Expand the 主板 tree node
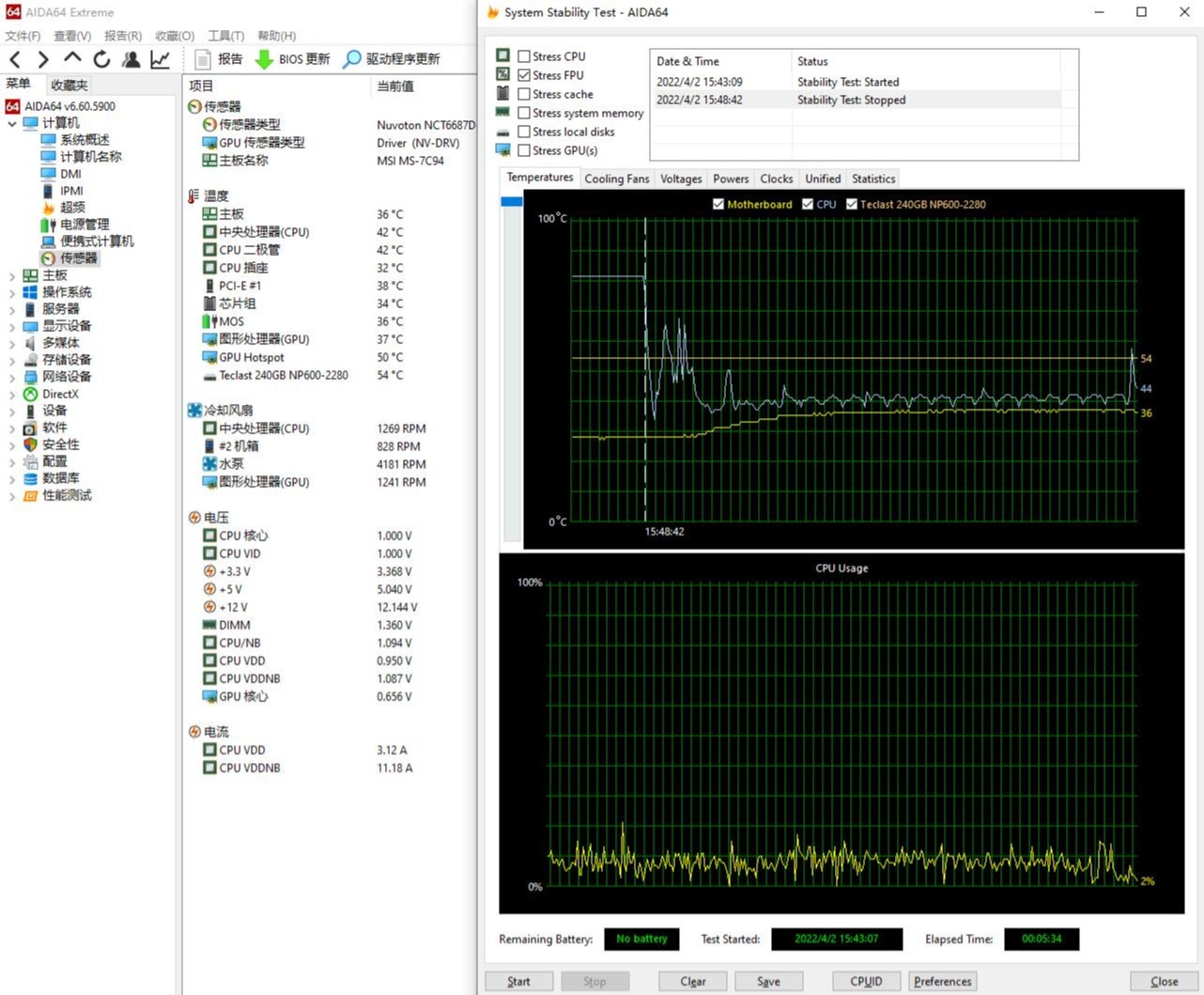 pyautogui.click(x=12, y=276)
